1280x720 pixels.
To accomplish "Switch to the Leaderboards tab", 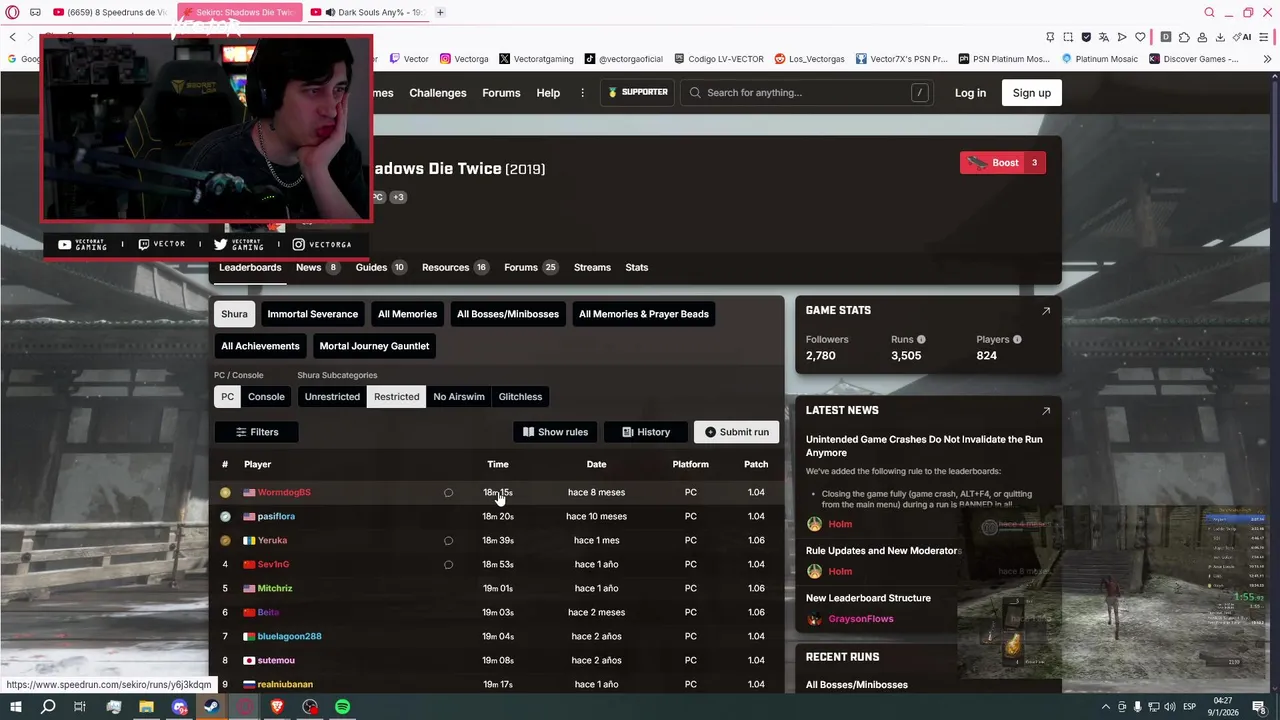I will (x=250, y=267).
